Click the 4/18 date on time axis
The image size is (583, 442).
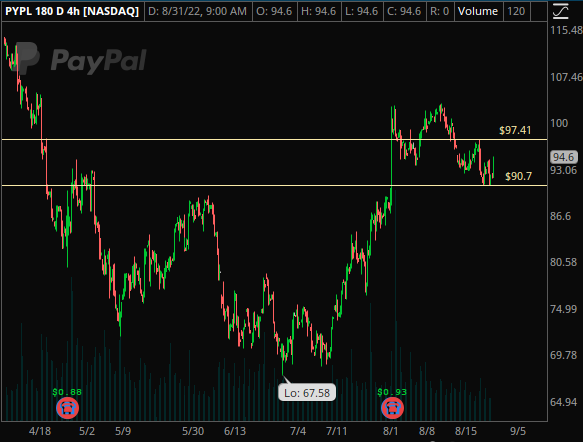40,431
